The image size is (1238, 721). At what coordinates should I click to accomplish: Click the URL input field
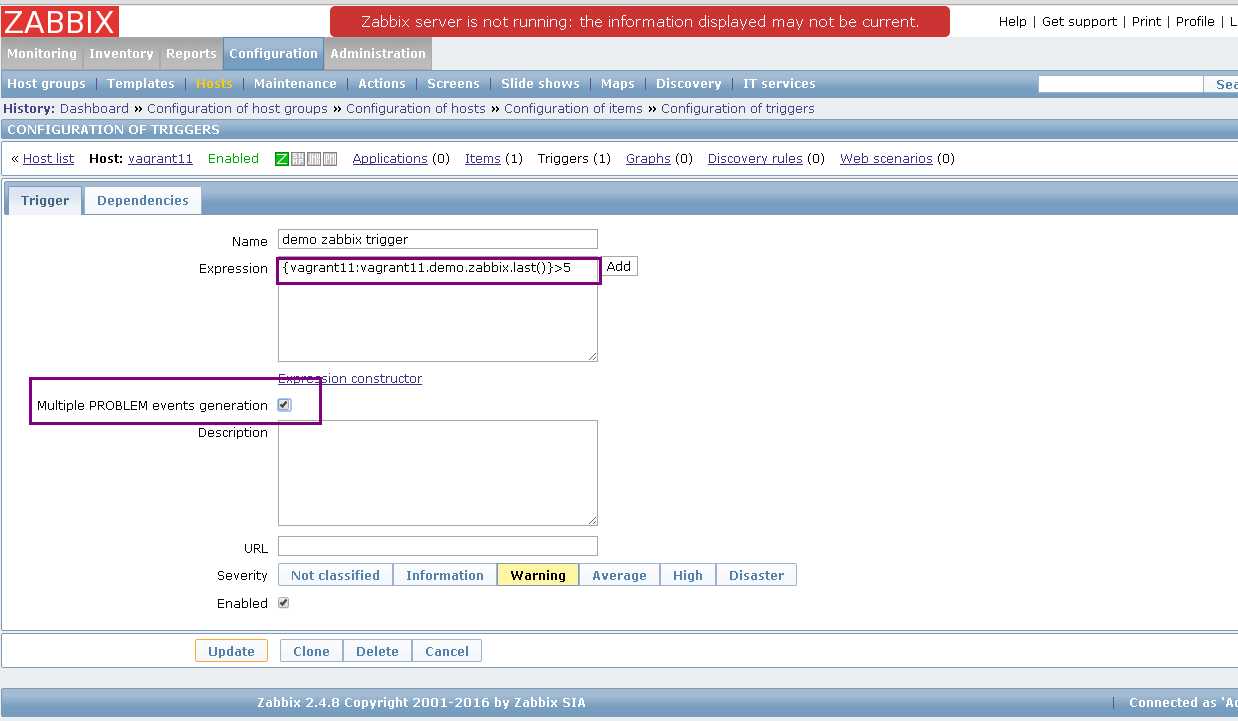[438, 546]
